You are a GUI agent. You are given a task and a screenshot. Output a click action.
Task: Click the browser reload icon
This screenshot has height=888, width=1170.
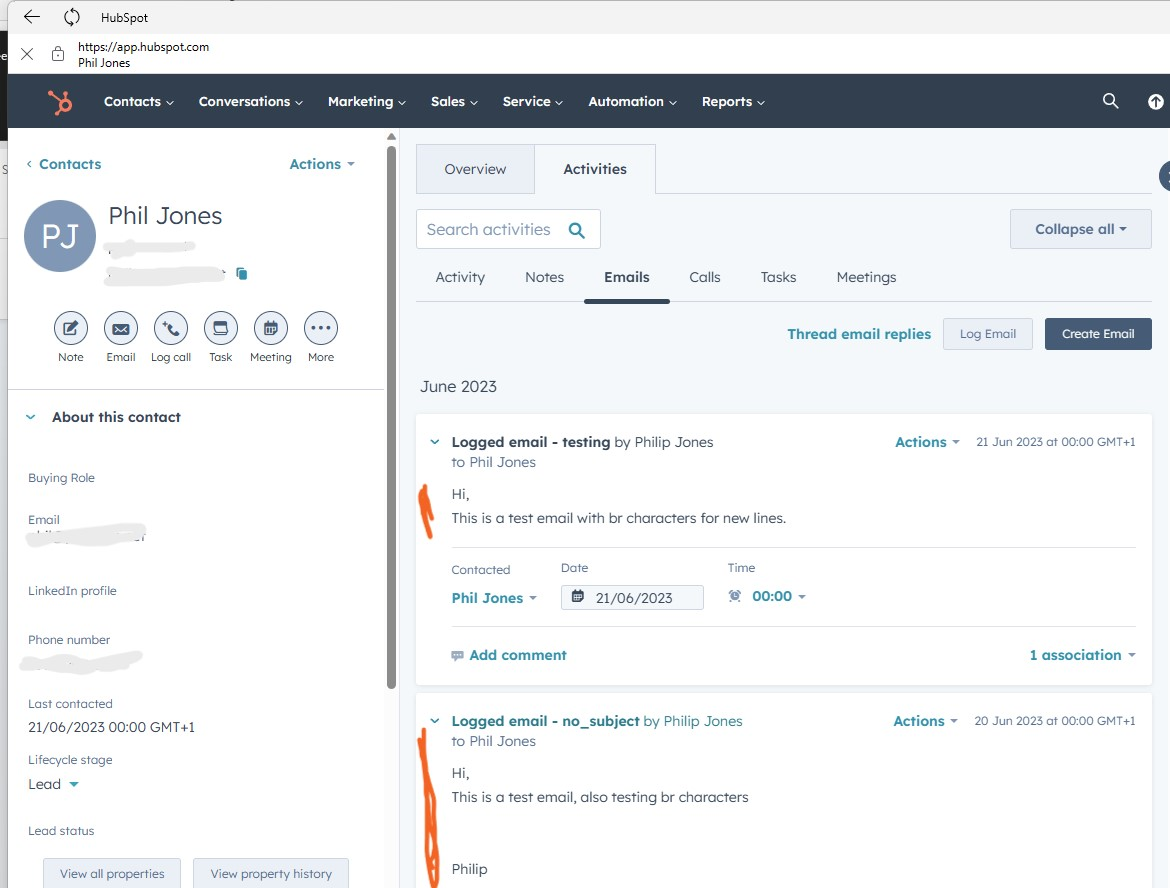pos(71,17)
